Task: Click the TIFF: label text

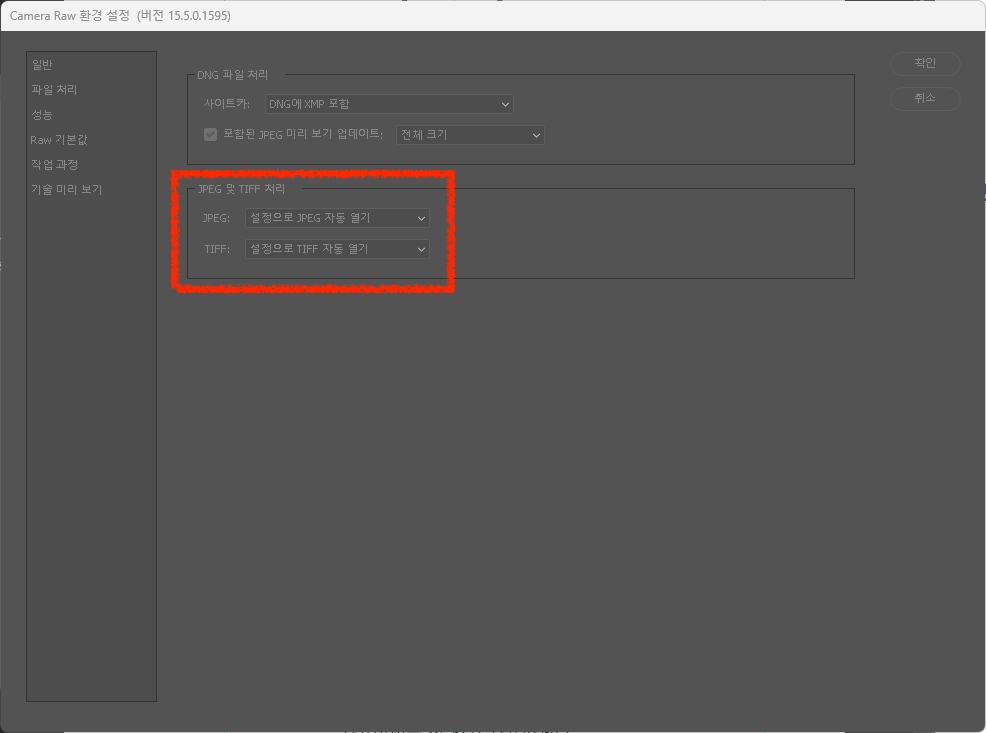Action: [217, 249]
